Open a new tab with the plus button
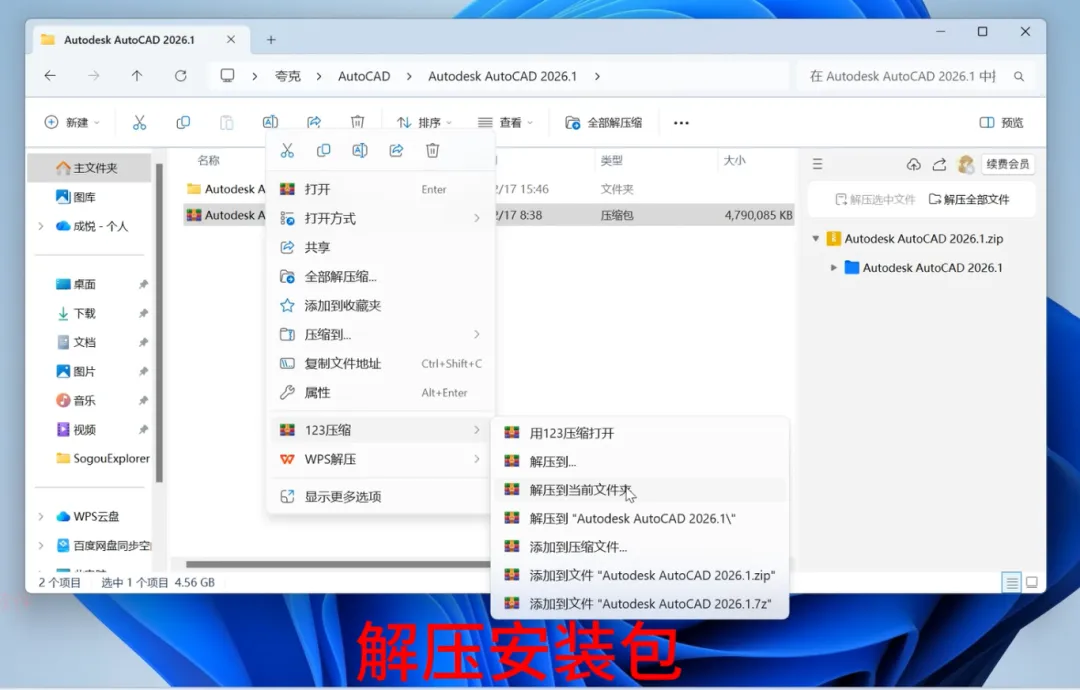 click(271, 40)
